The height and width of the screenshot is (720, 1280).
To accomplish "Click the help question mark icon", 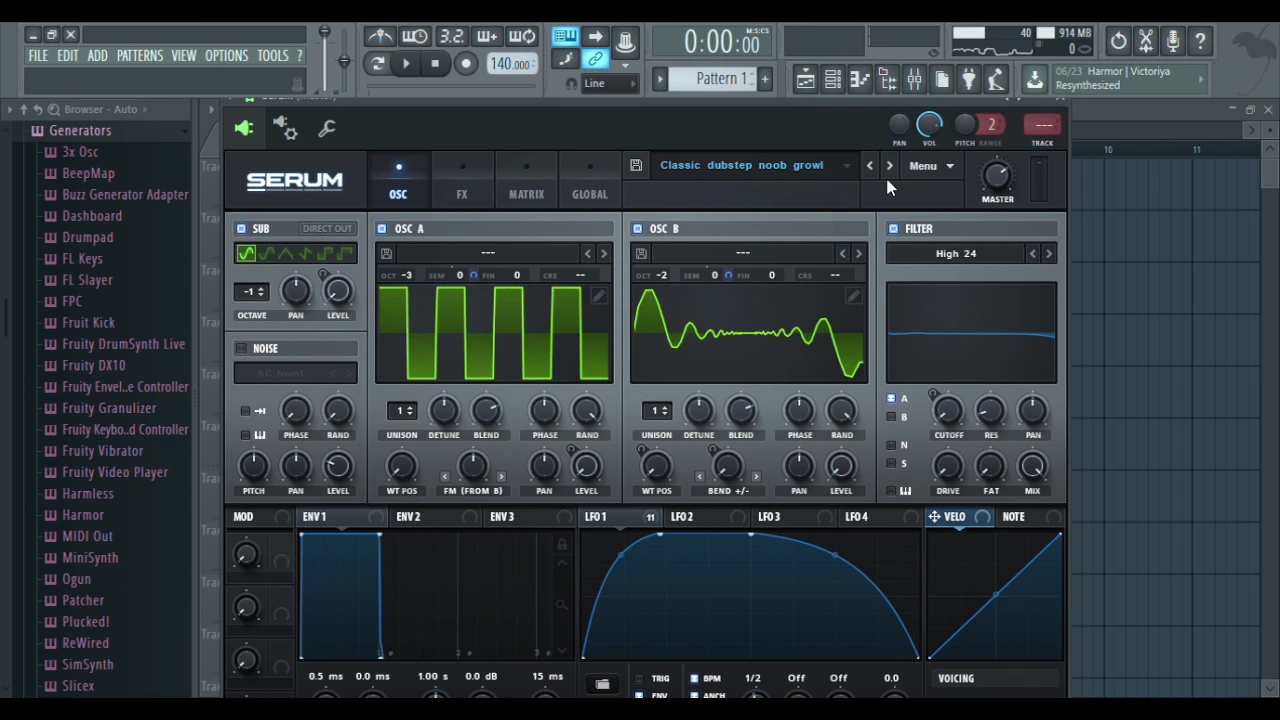I will (1200, 41).
